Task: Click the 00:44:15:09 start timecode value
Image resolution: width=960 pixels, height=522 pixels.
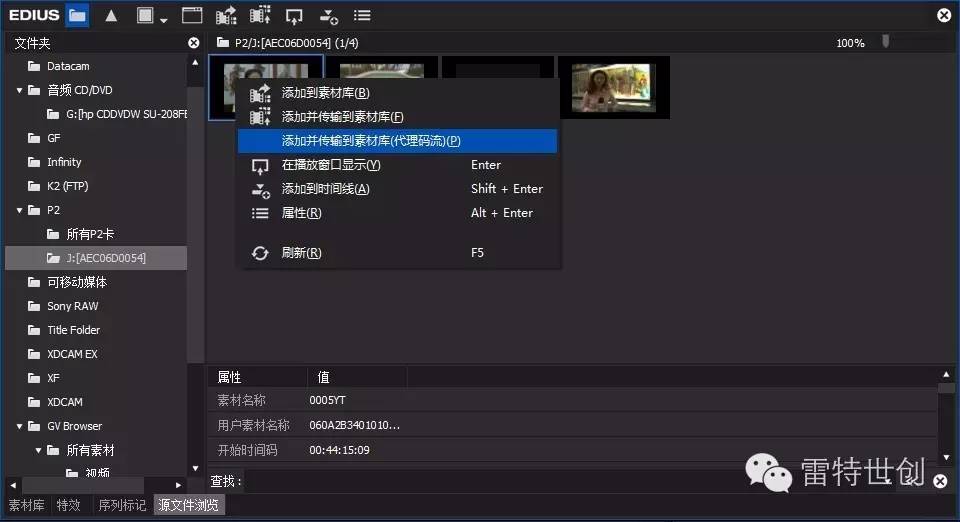Action: point(339,450)
